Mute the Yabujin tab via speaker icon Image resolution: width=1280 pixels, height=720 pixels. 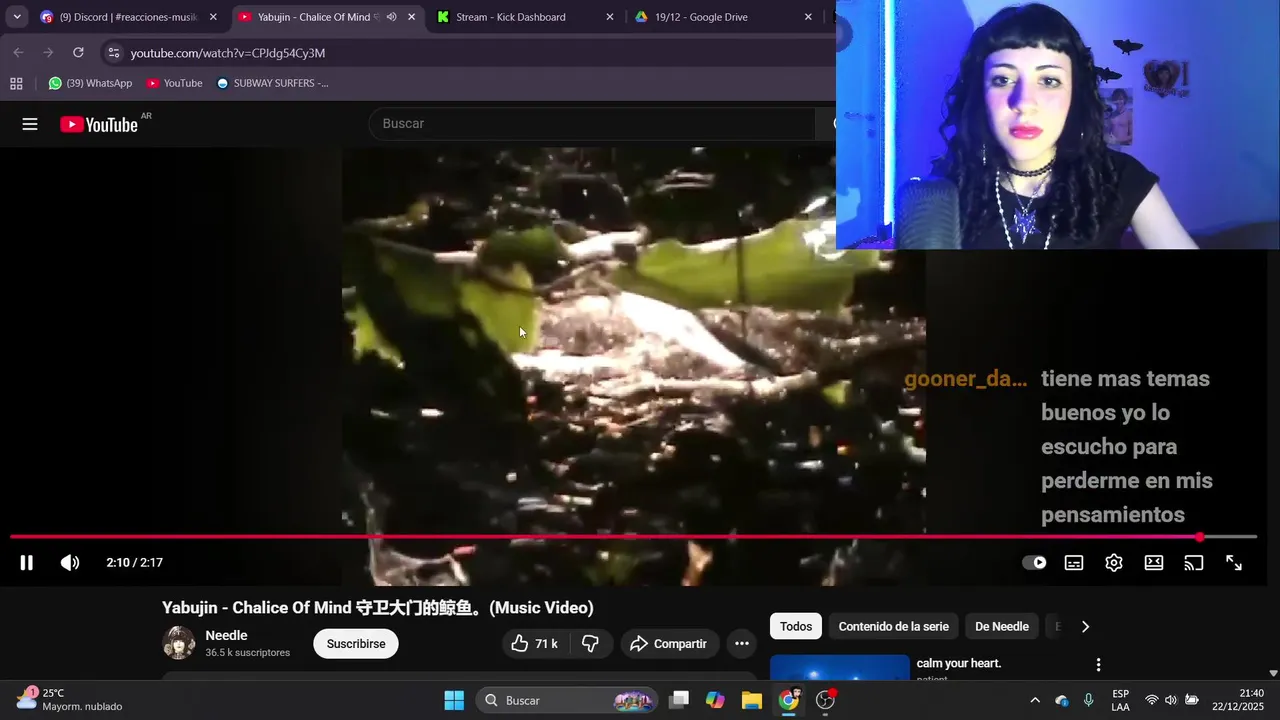click(391, 17)
